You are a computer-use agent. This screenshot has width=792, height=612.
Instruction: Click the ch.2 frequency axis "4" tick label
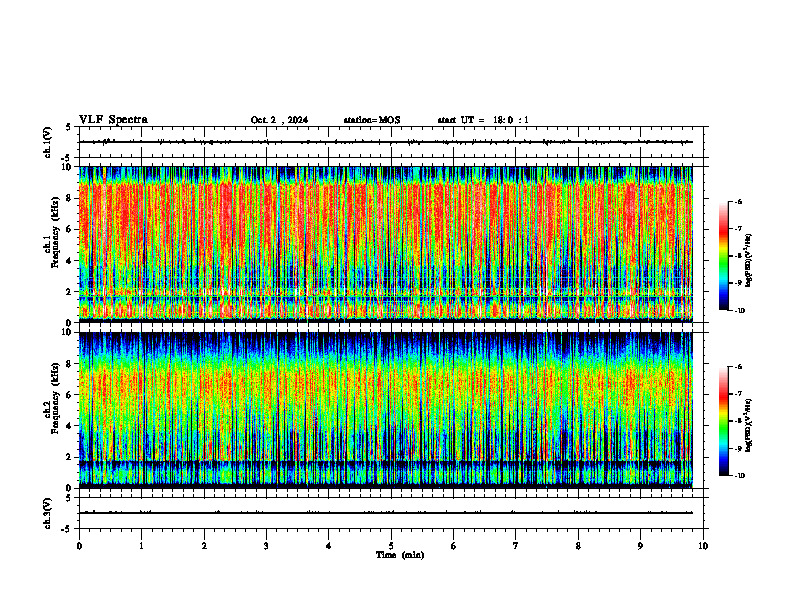[x=69, y=426]
